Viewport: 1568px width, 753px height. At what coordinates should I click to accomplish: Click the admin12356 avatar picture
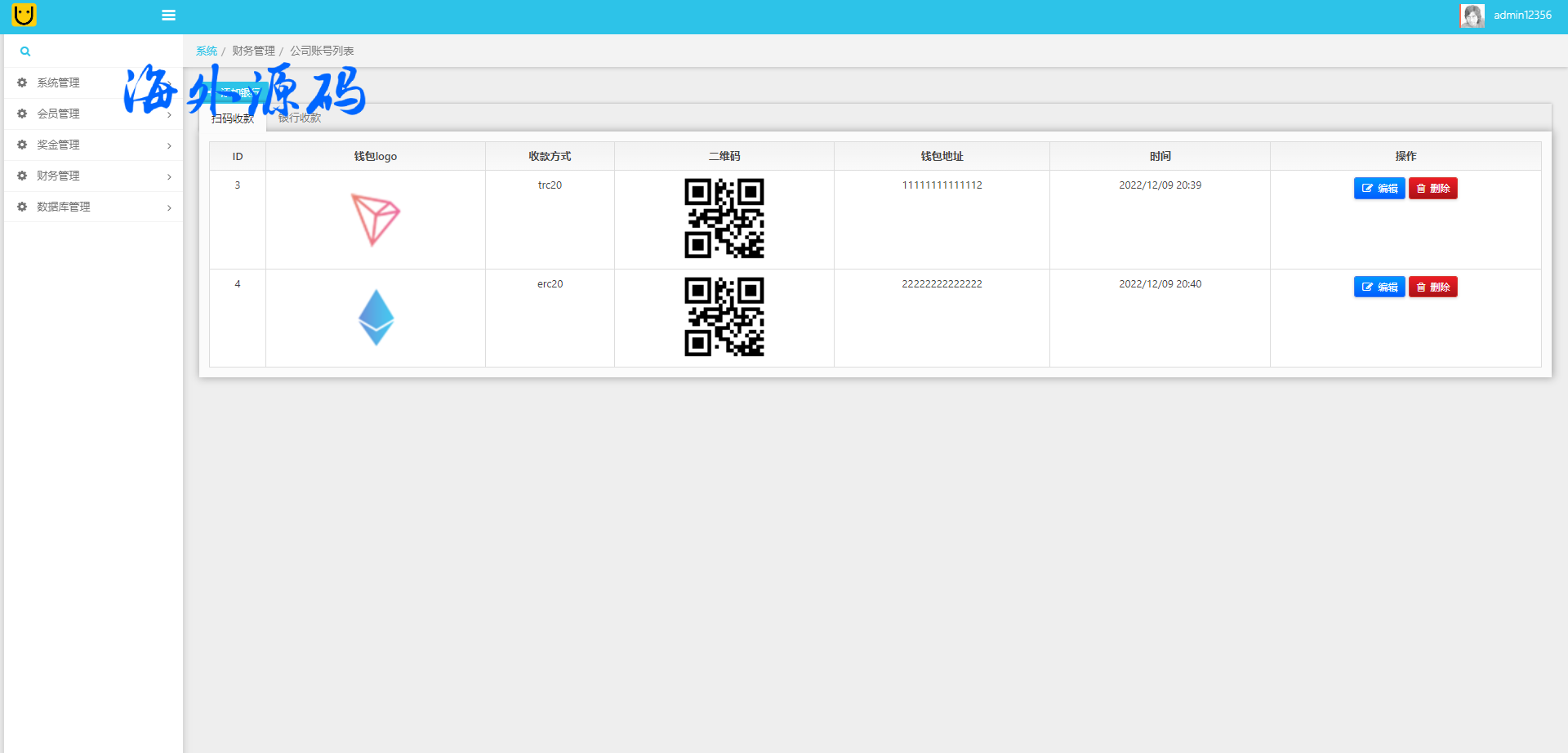(x=1472, y=16)
